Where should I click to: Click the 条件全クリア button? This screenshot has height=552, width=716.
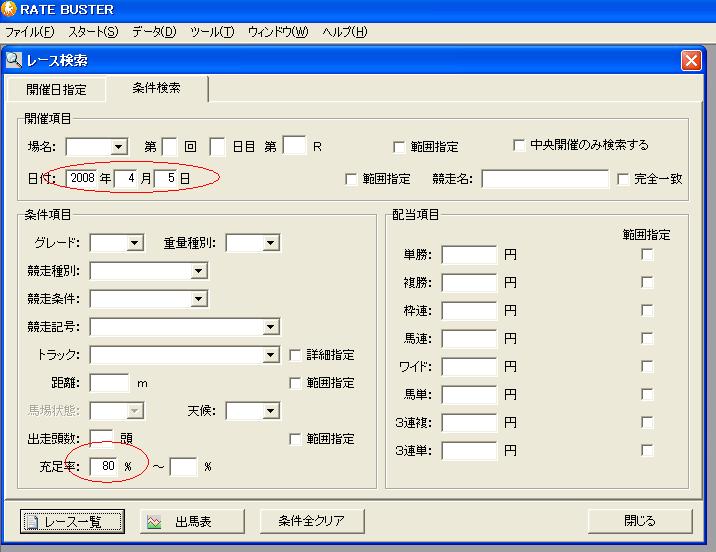[x=312, y=521]
